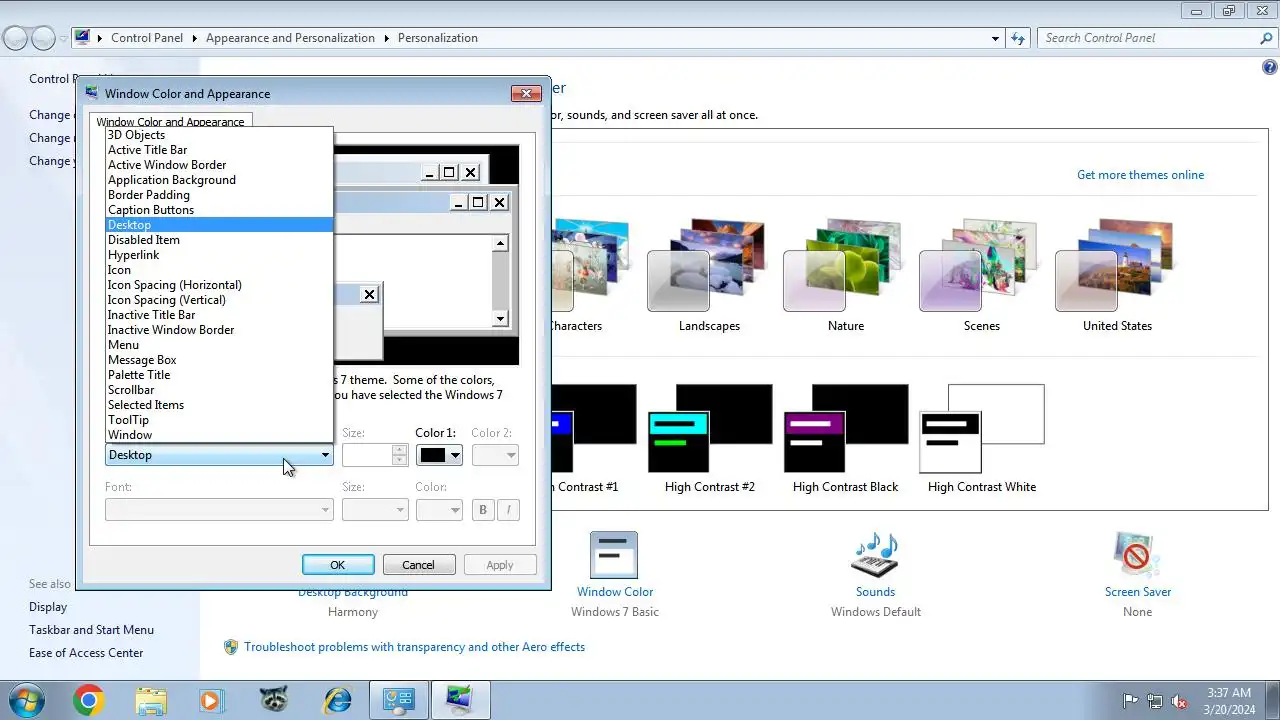
Task: Choose ToolTip in the item list
Action: pyautogui.click(x=219, y=420)
